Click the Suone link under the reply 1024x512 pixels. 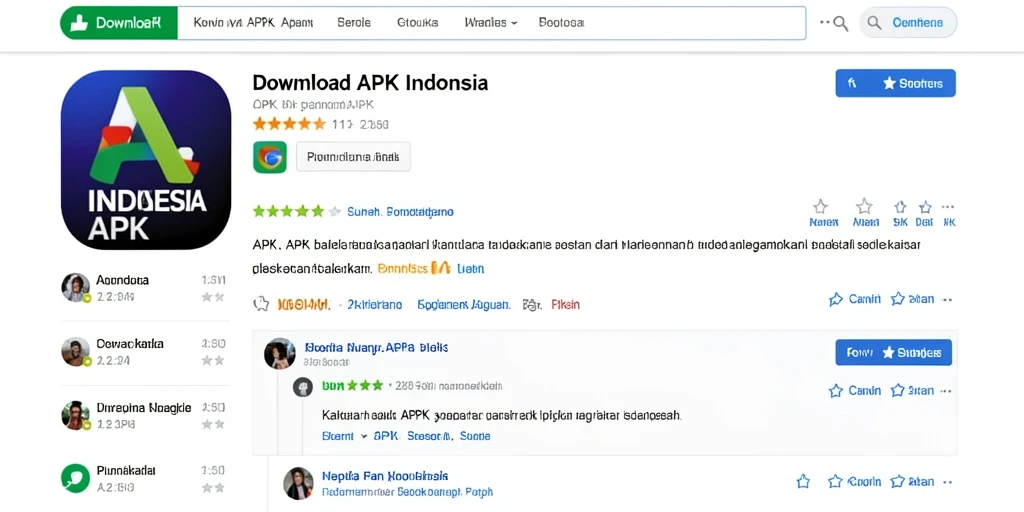pyautogui.click(x=475, y=436)
